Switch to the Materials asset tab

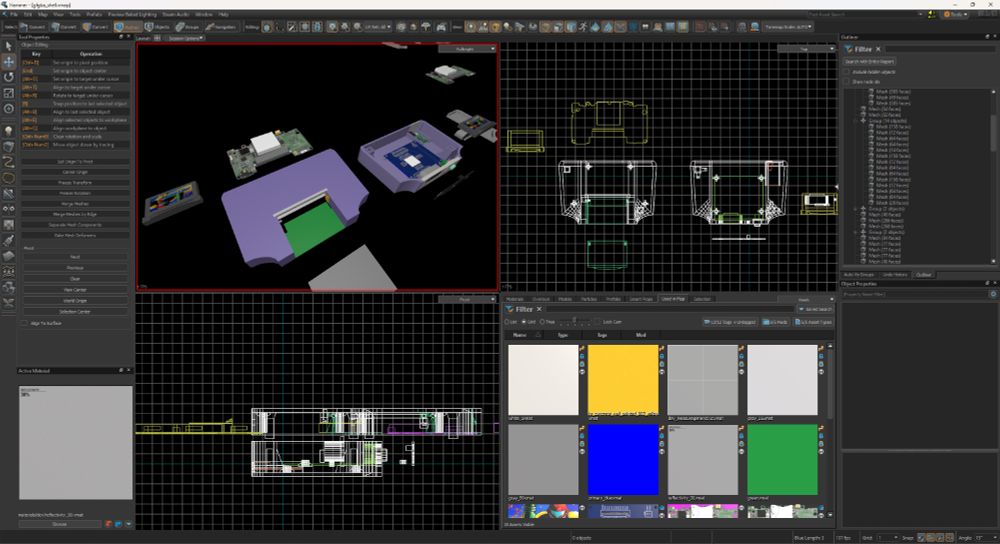(x=515, y=298)
